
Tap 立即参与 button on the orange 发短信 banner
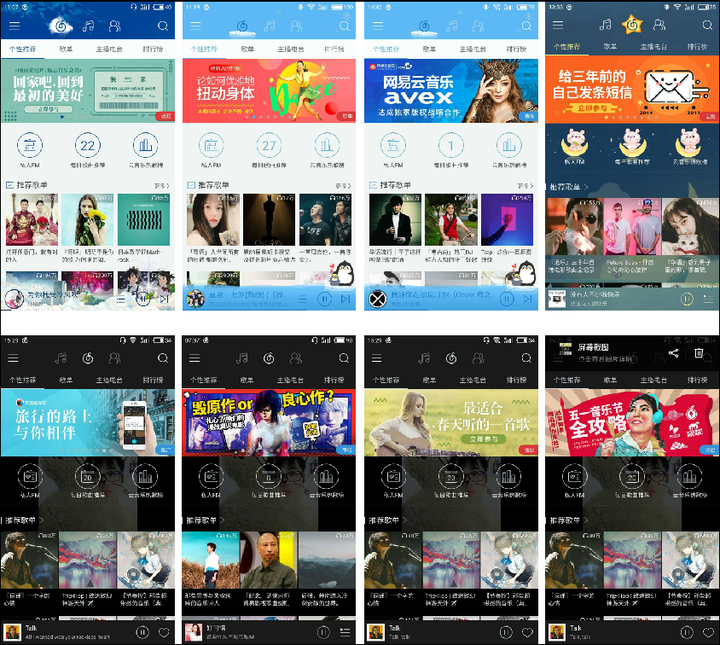point(592,108)
